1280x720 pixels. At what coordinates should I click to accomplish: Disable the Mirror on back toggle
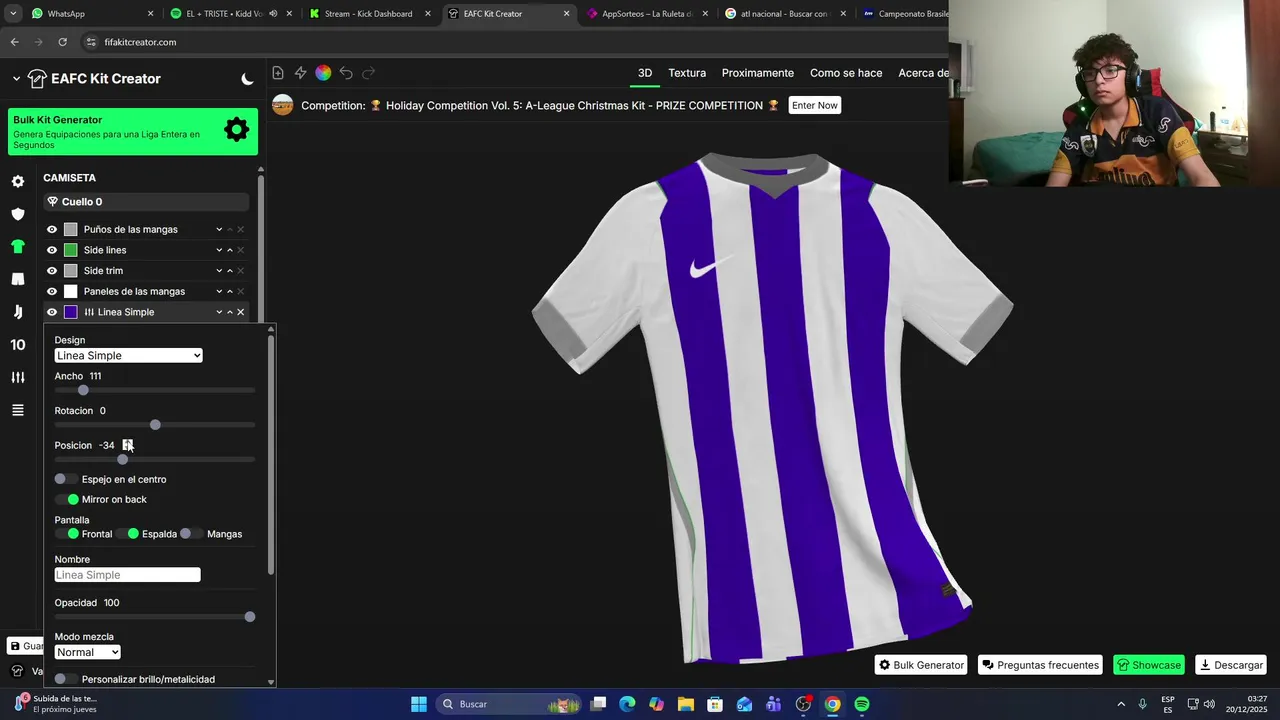pos(66,499)
